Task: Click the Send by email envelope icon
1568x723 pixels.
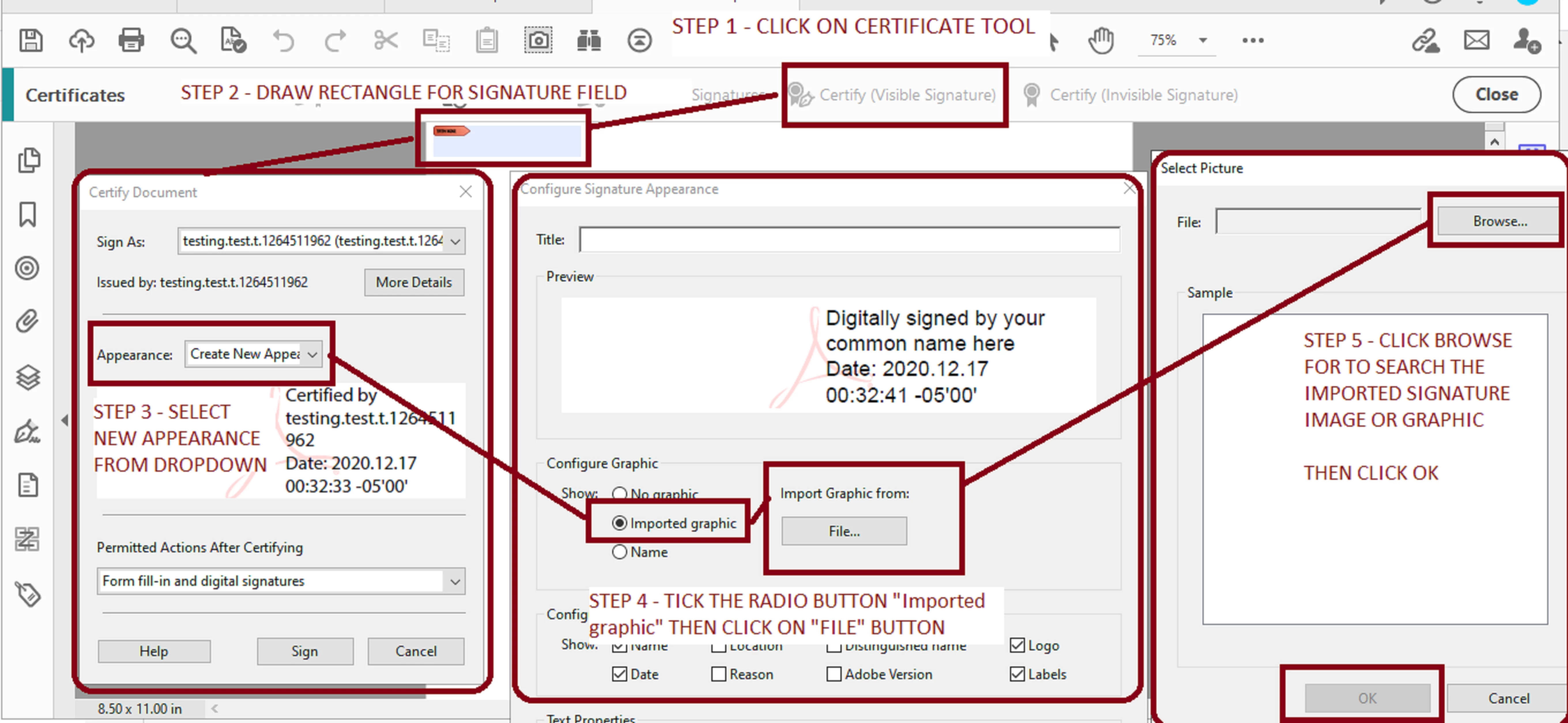Action: [x=1476, y=41]
